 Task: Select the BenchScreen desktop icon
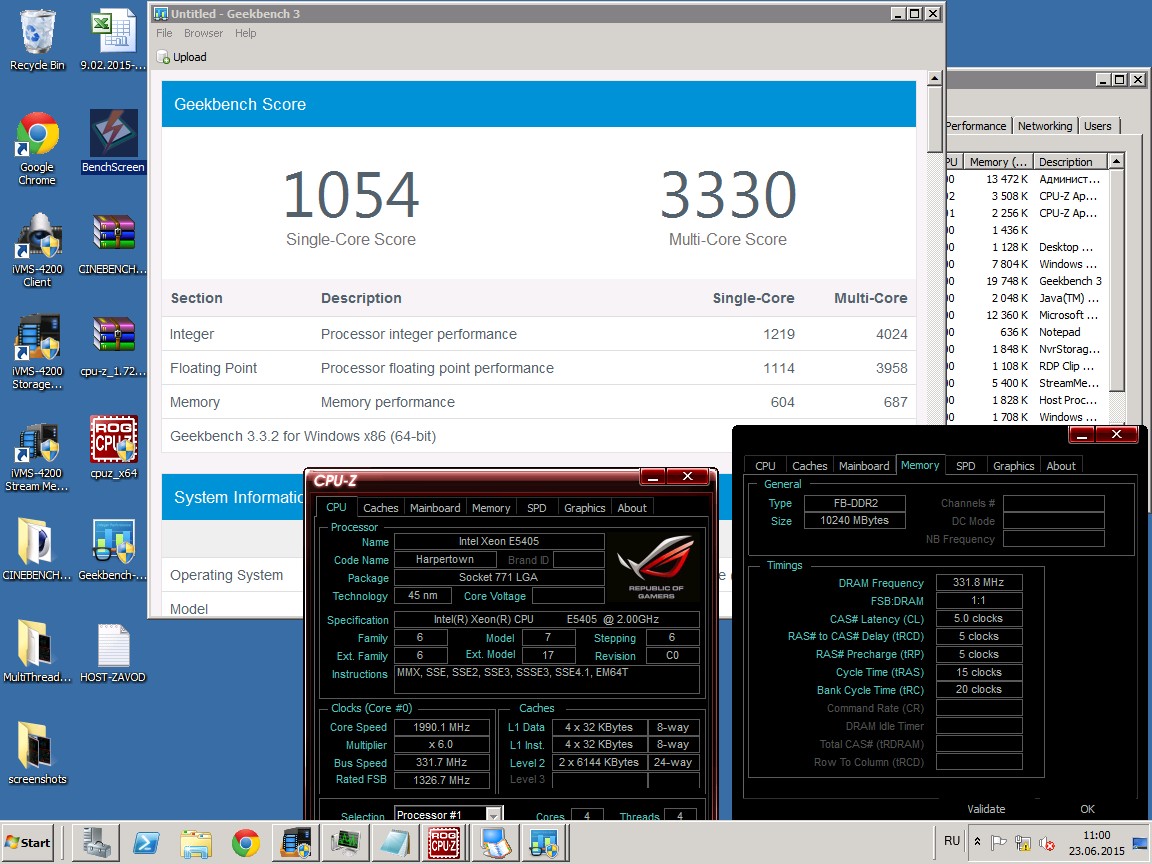[113, 142]
